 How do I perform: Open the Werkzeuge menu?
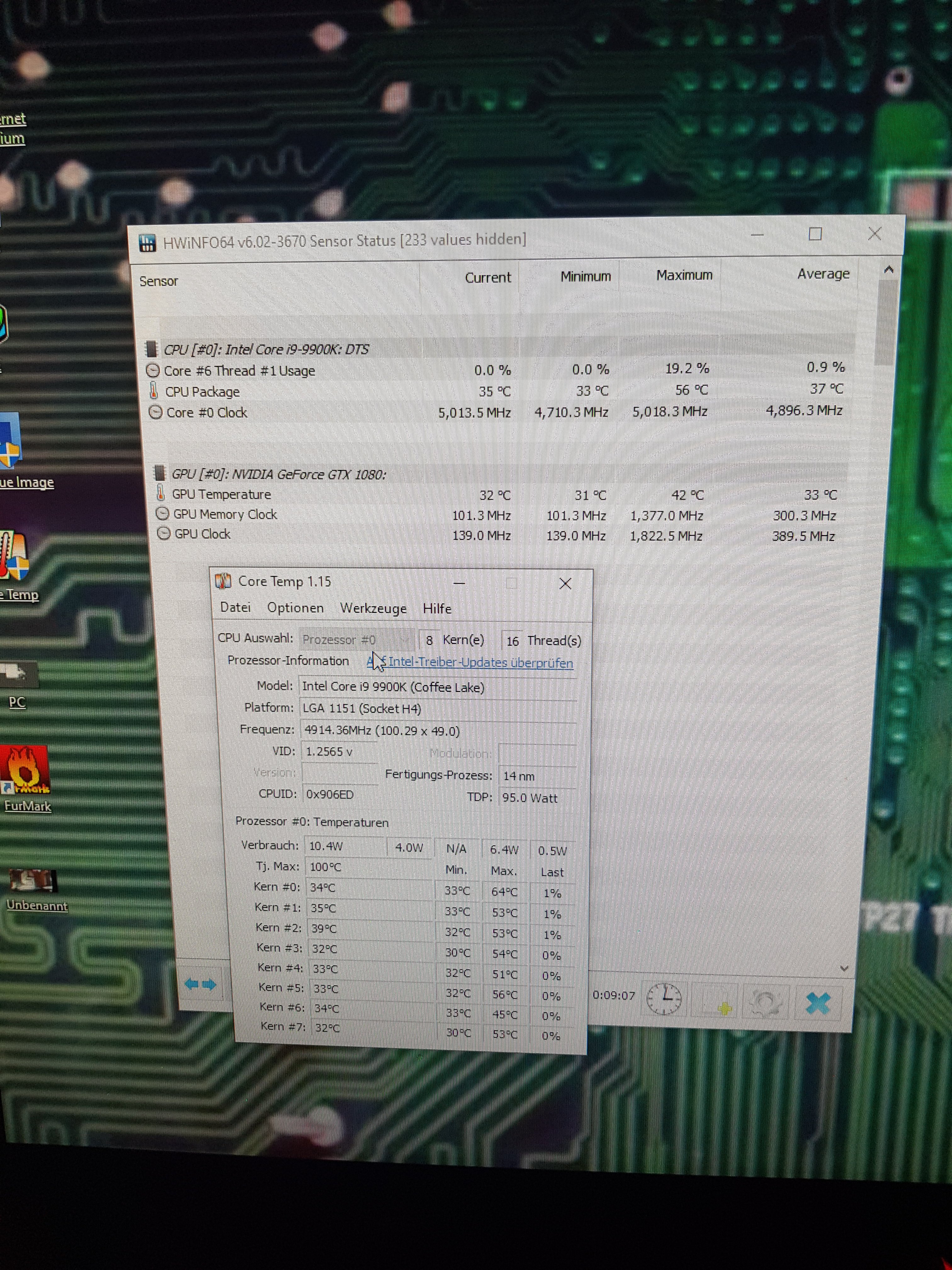pyautogui.click(x=373, y=609)
